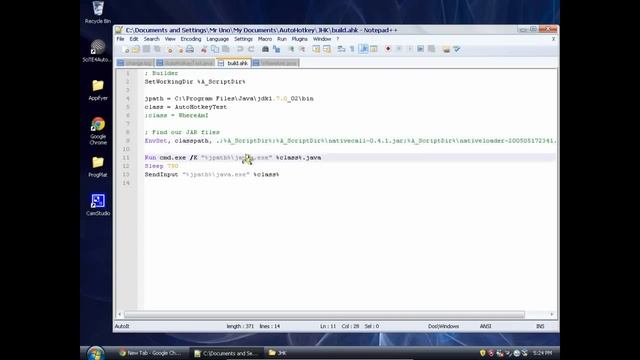Viewport: 640px width, 360px height.
Task: Print the document using the toolbar icon
Action: point(190,49)
